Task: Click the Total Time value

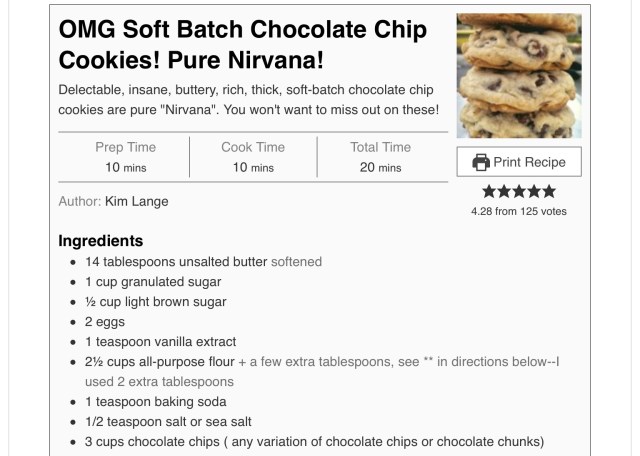Action: pos(381,167)
